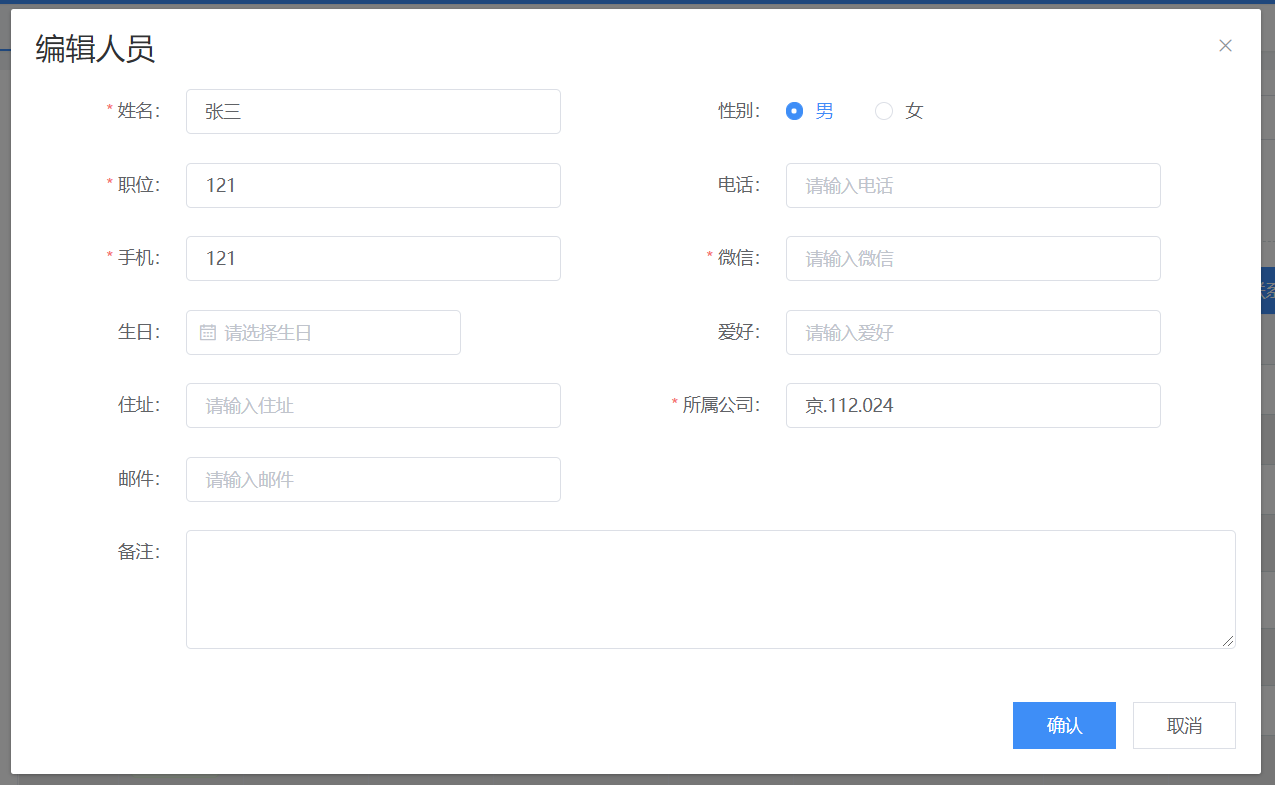Viewport: 1275px width, 785px height.
Task: Focus the 姓名 field containing 张三
Action: point(372,112)
